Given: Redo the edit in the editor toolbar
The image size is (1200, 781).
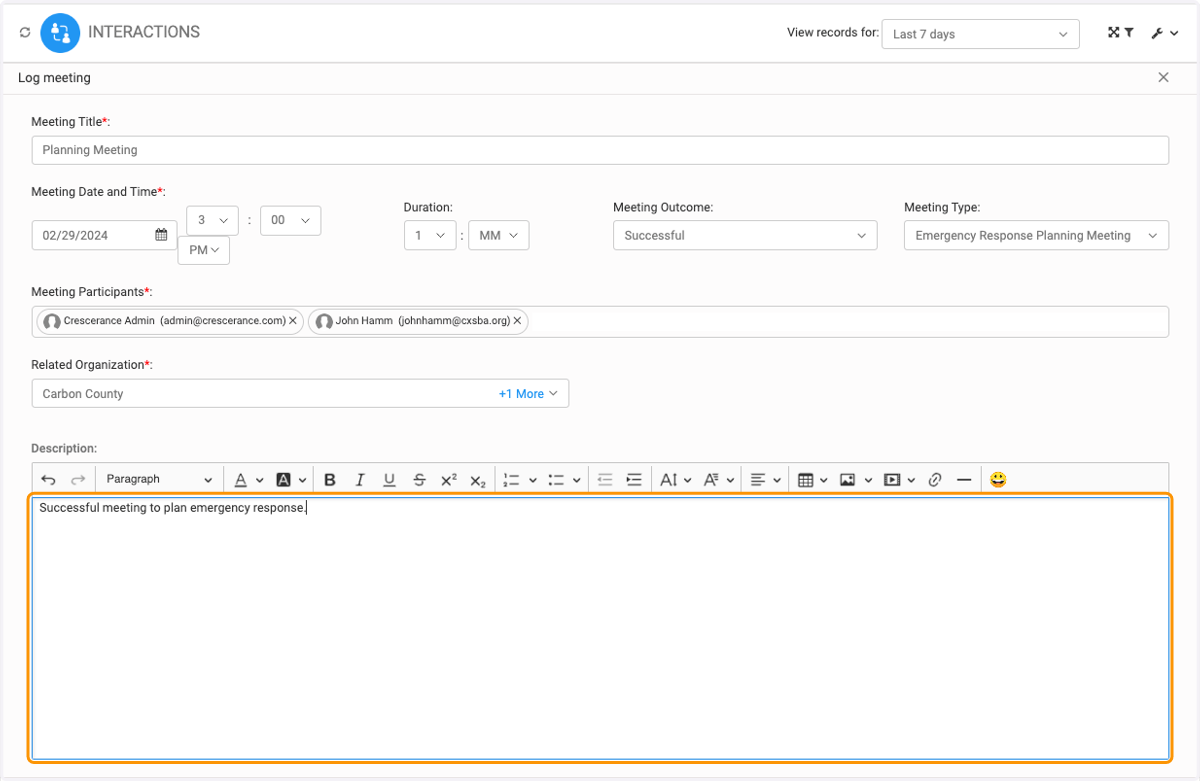Looking at the screenshot, I should click(78, 480).
